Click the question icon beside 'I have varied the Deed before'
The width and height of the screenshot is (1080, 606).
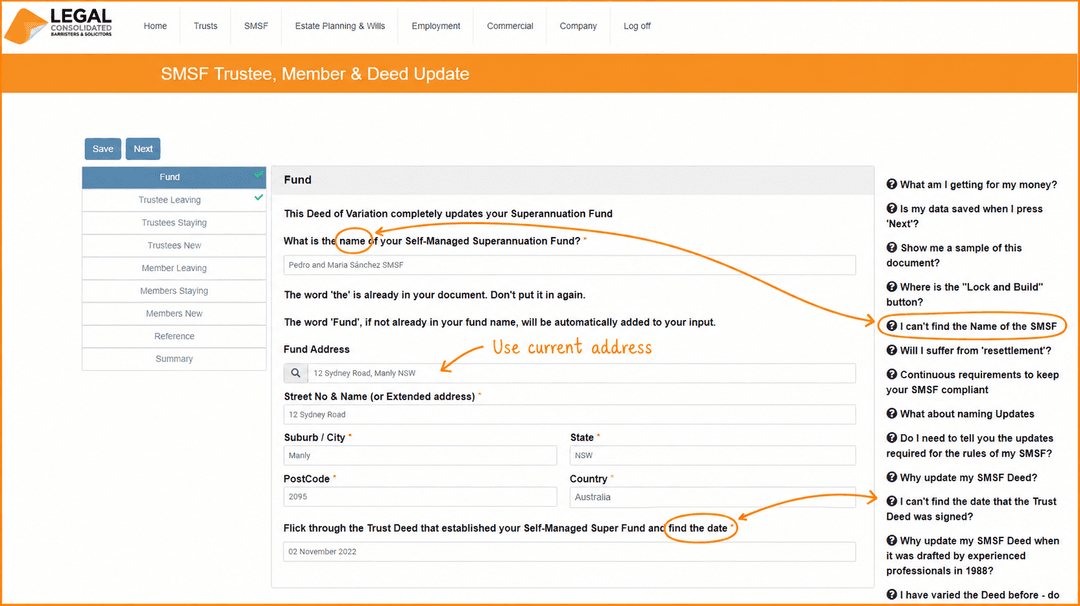coord(891,594)
